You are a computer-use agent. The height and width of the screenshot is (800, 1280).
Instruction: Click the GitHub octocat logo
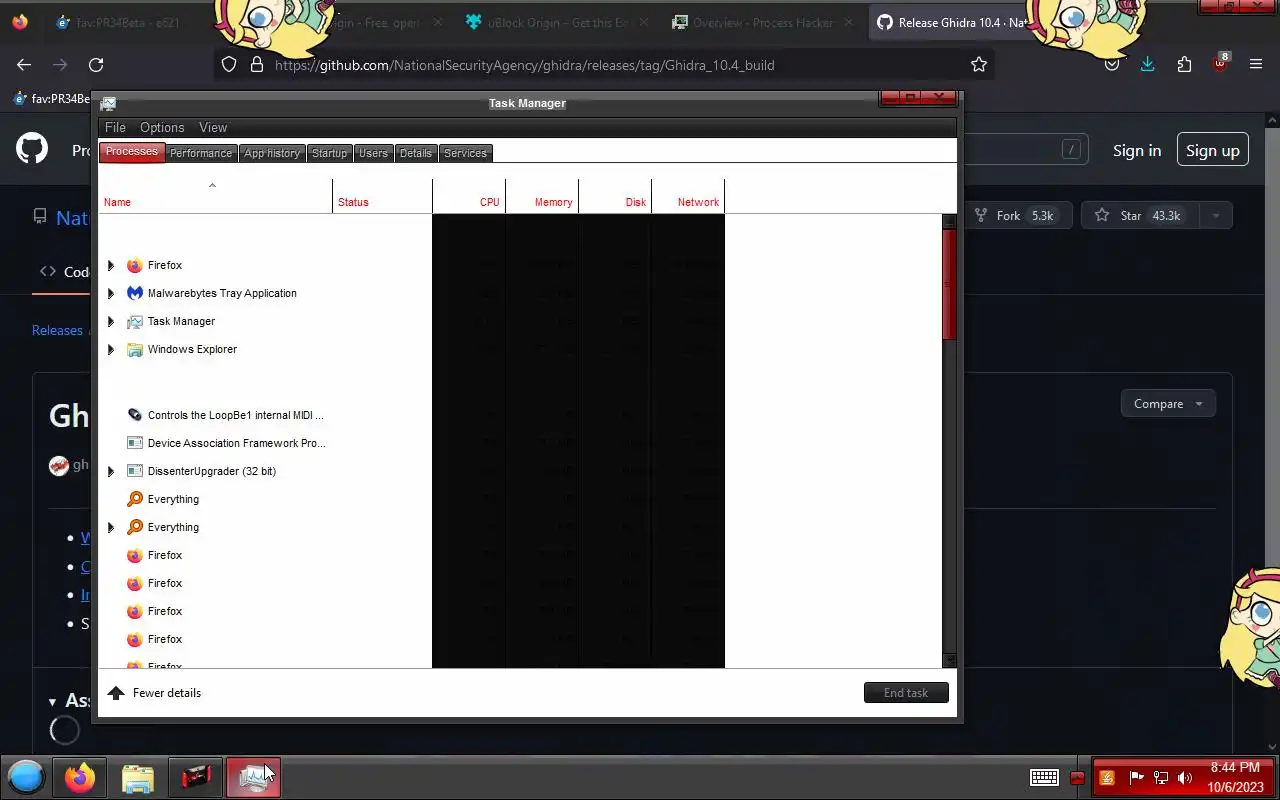point(32,150)
